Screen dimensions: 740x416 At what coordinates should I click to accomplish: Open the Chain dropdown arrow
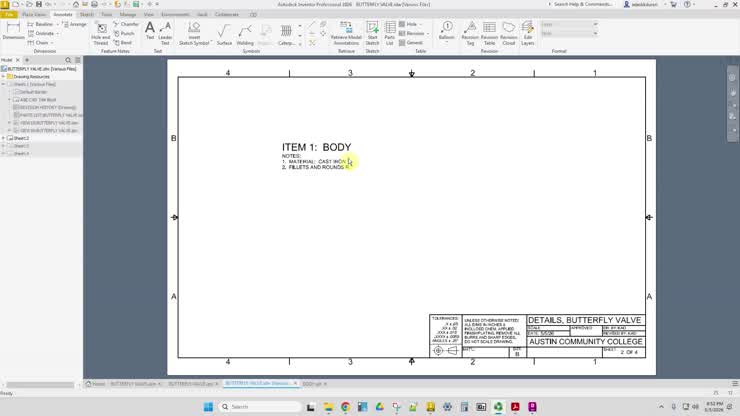tap(51, 43)
